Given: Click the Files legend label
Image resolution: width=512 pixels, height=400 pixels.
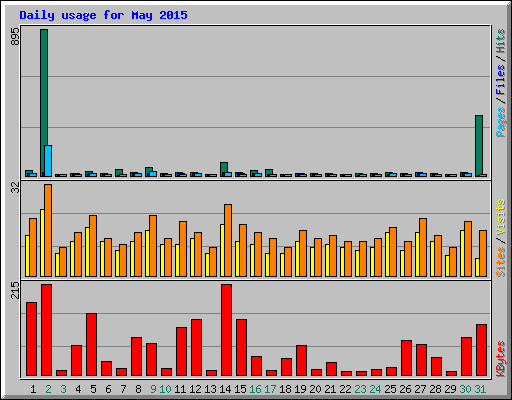Looking at the screenshot, I should [500, 80].
